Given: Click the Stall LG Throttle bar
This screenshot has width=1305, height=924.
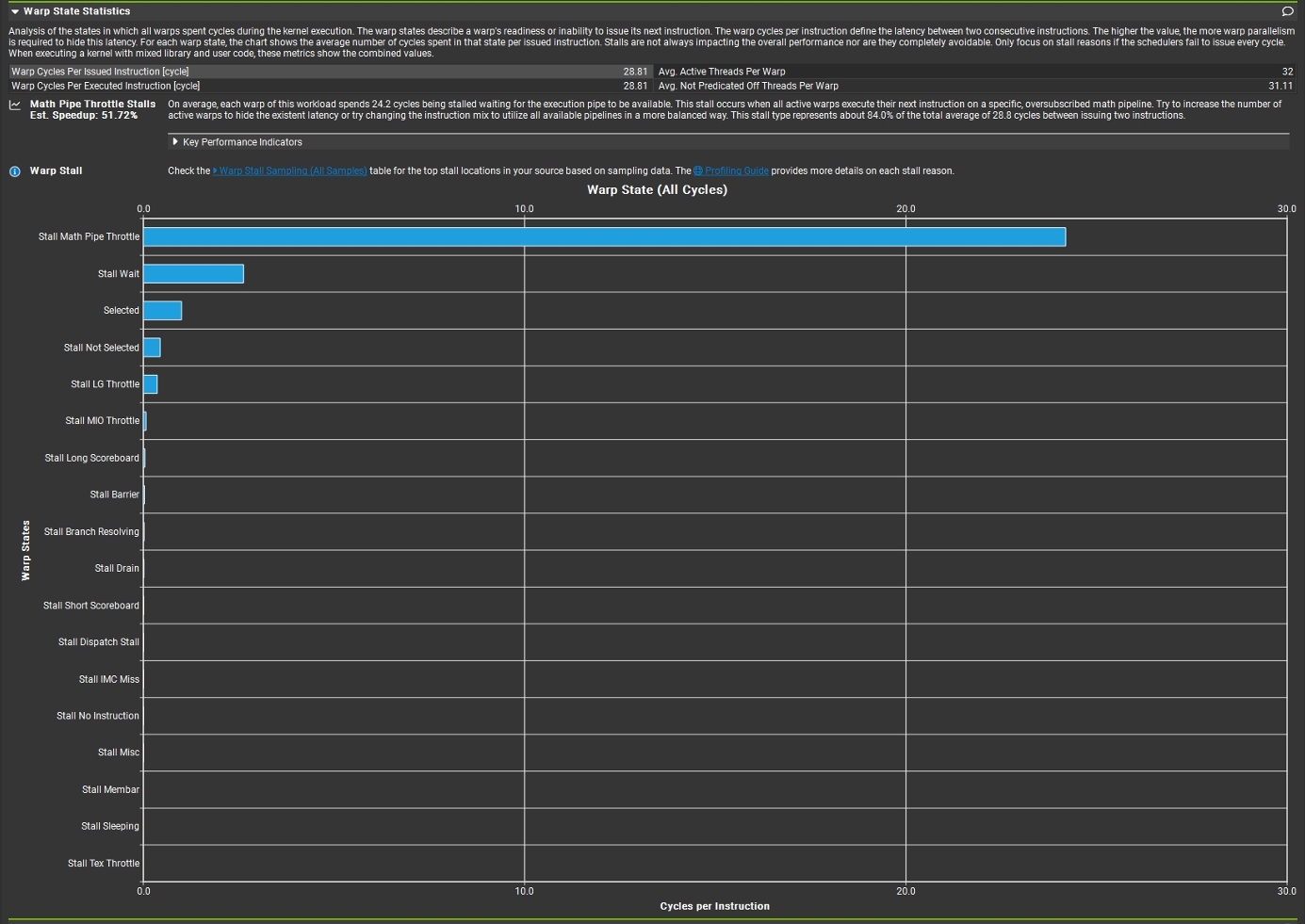Looking at the screenshot, I should pyautogui.click(x=150, y=384).
